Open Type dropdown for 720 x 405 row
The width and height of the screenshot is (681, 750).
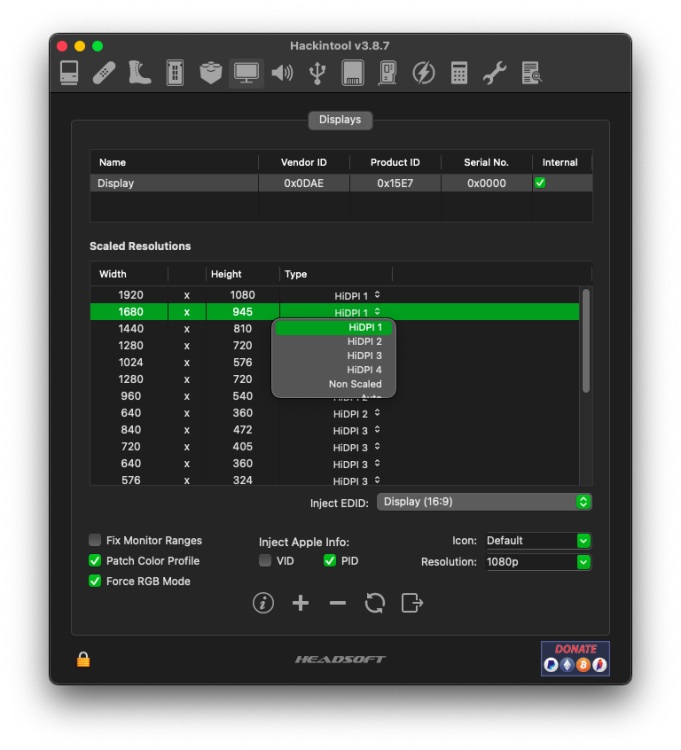point(357,447)
